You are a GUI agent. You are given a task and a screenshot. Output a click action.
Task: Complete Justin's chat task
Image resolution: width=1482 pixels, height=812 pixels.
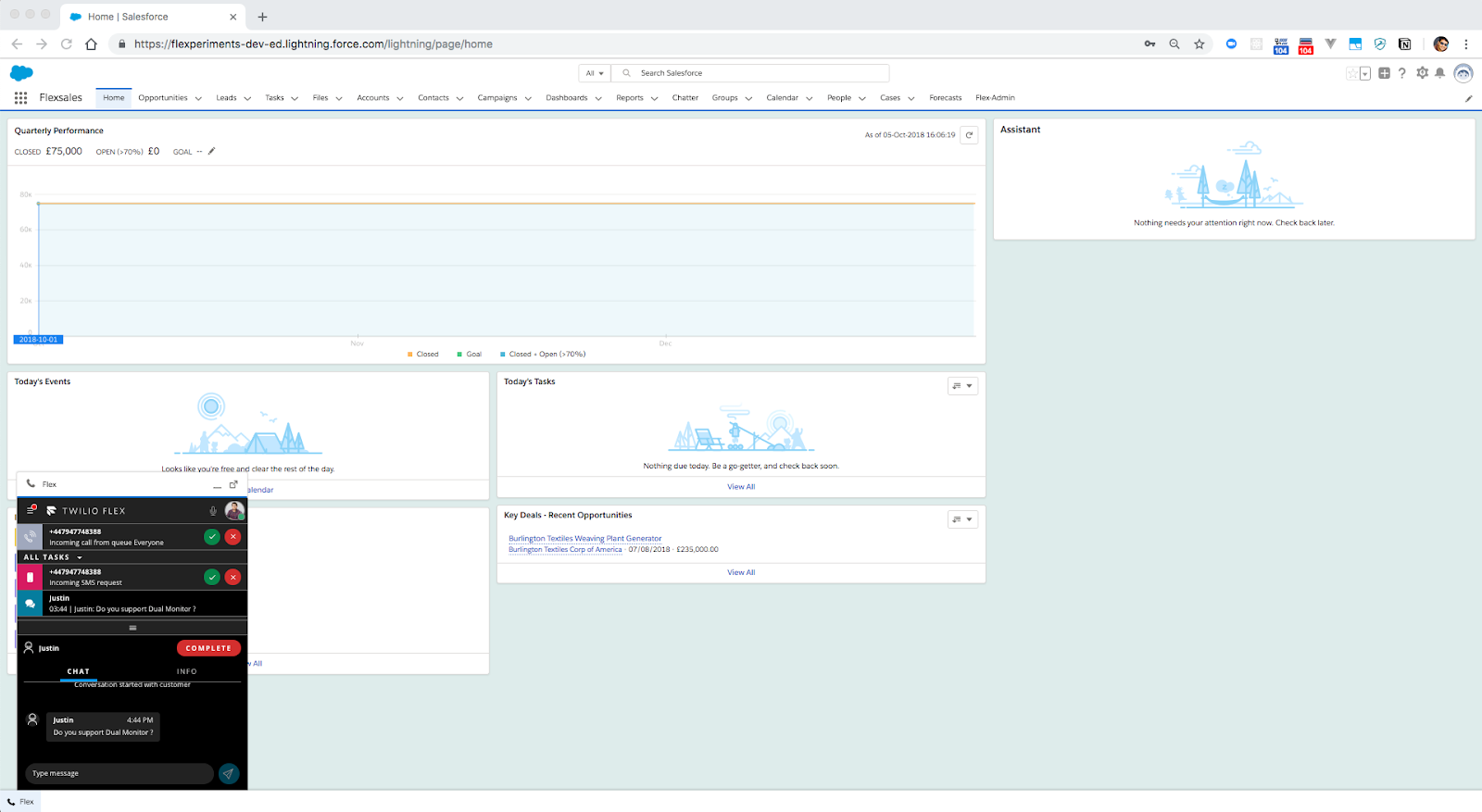pos(208,648)
